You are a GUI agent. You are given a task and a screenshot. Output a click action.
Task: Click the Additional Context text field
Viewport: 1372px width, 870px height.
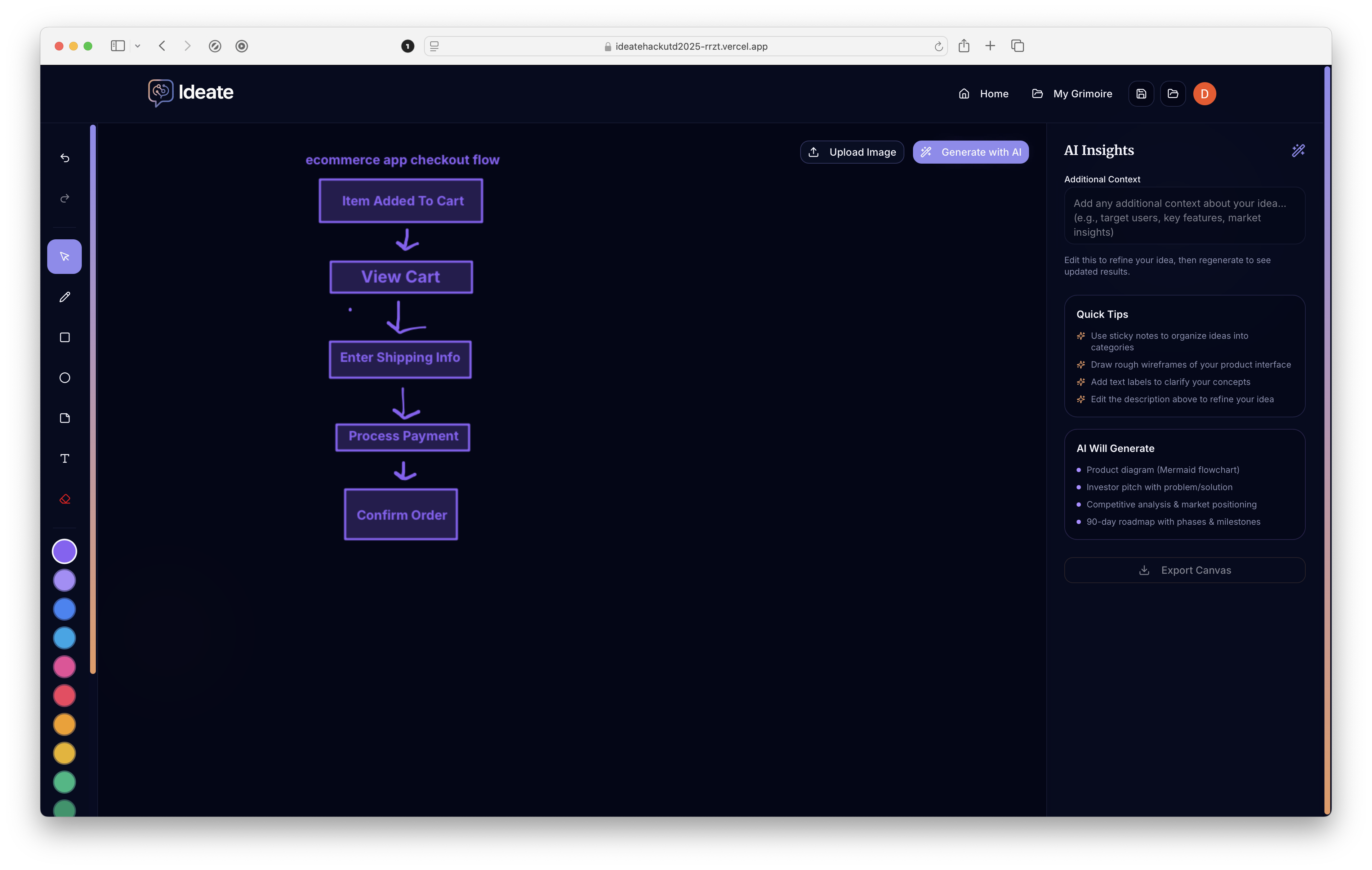click(x=1184, y=217)
